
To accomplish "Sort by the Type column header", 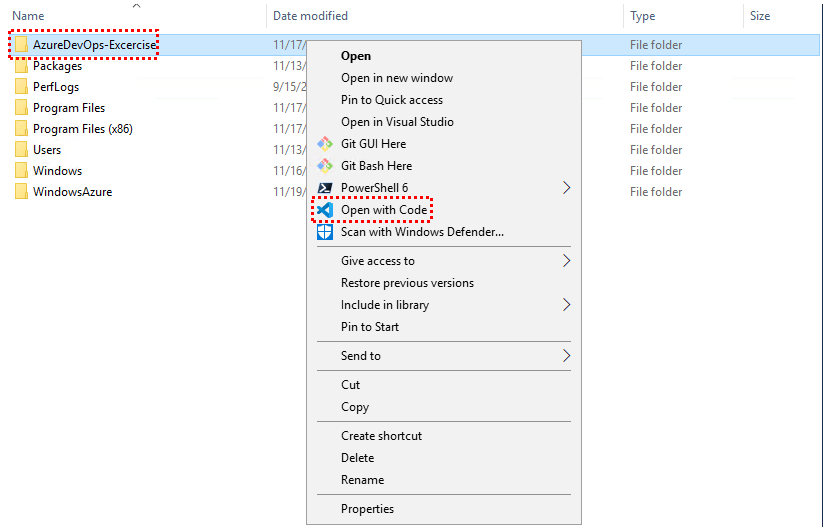I will (642, 16).
